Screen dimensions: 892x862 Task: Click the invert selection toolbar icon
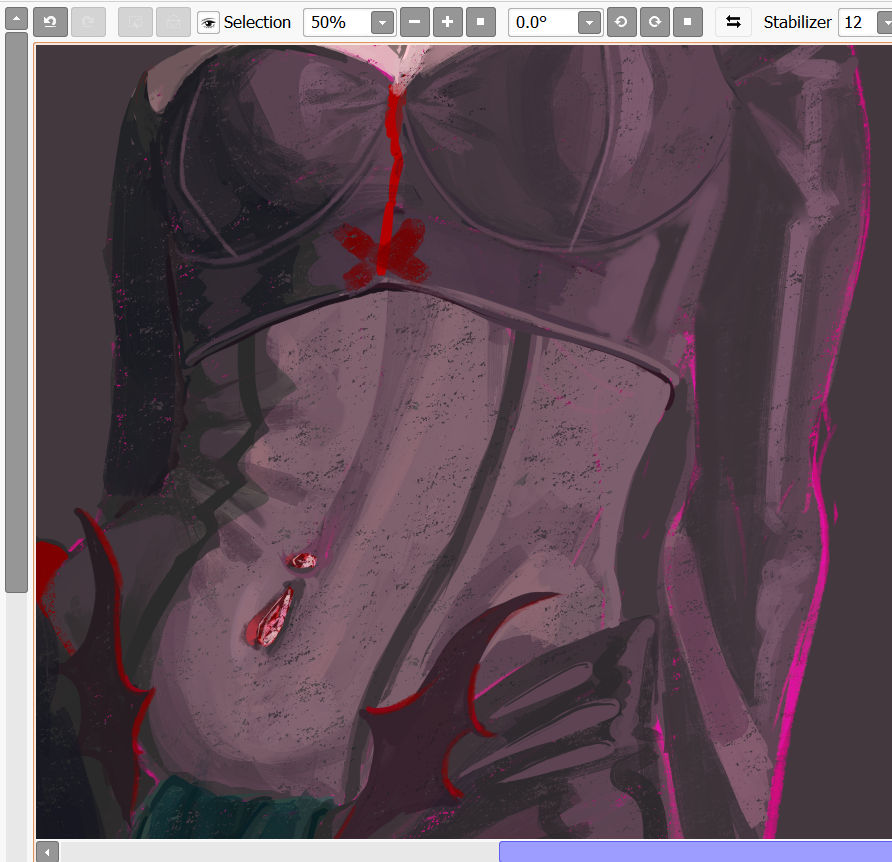point(173,22)
